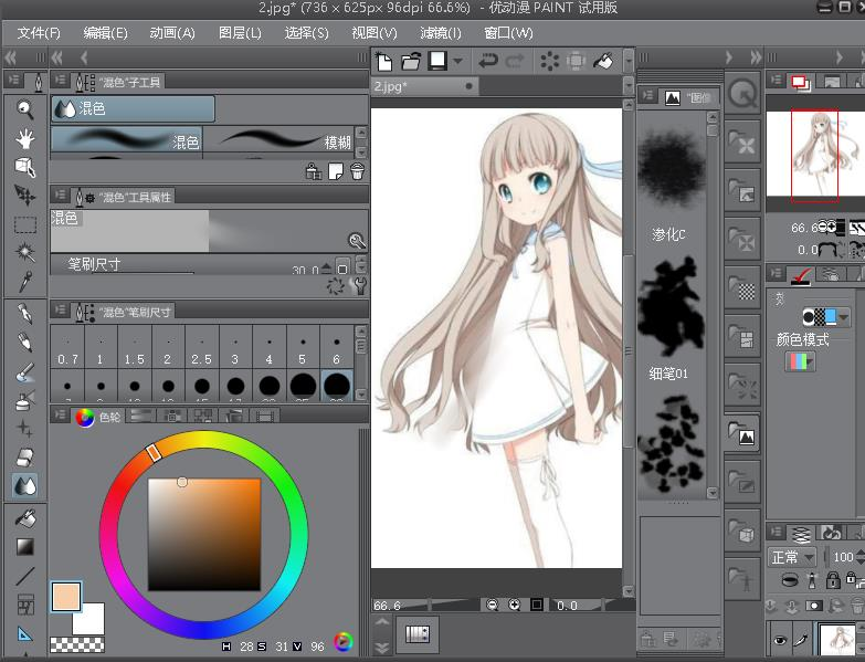Viewport: 865px width, 662px height.
Task: Create a new canvas document
Action: (x=385, y=61)
